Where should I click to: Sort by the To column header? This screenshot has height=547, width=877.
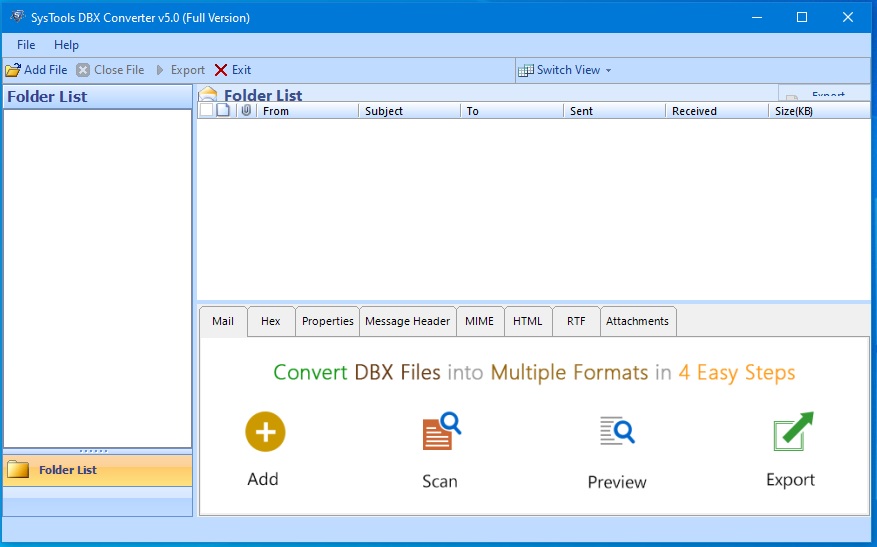tap(511, 111)
